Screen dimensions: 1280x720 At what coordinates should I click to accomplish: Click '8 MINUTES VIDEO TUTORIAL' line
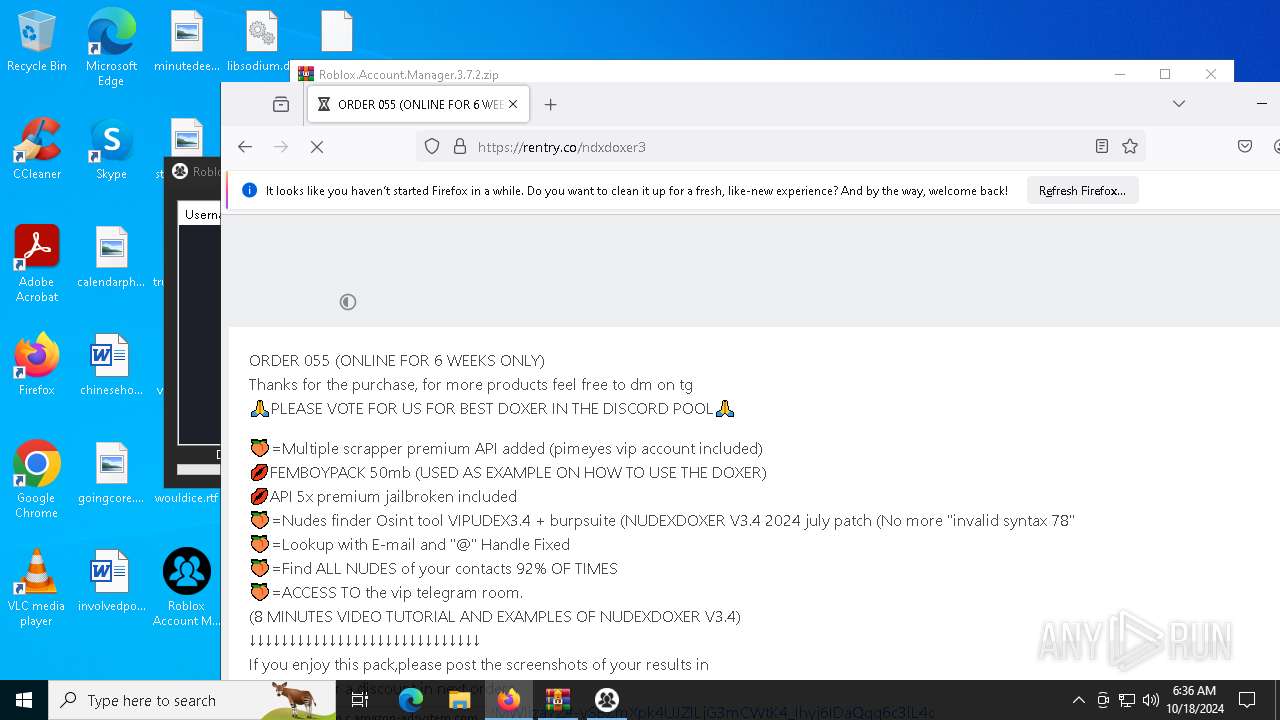(x=495, y=617)
